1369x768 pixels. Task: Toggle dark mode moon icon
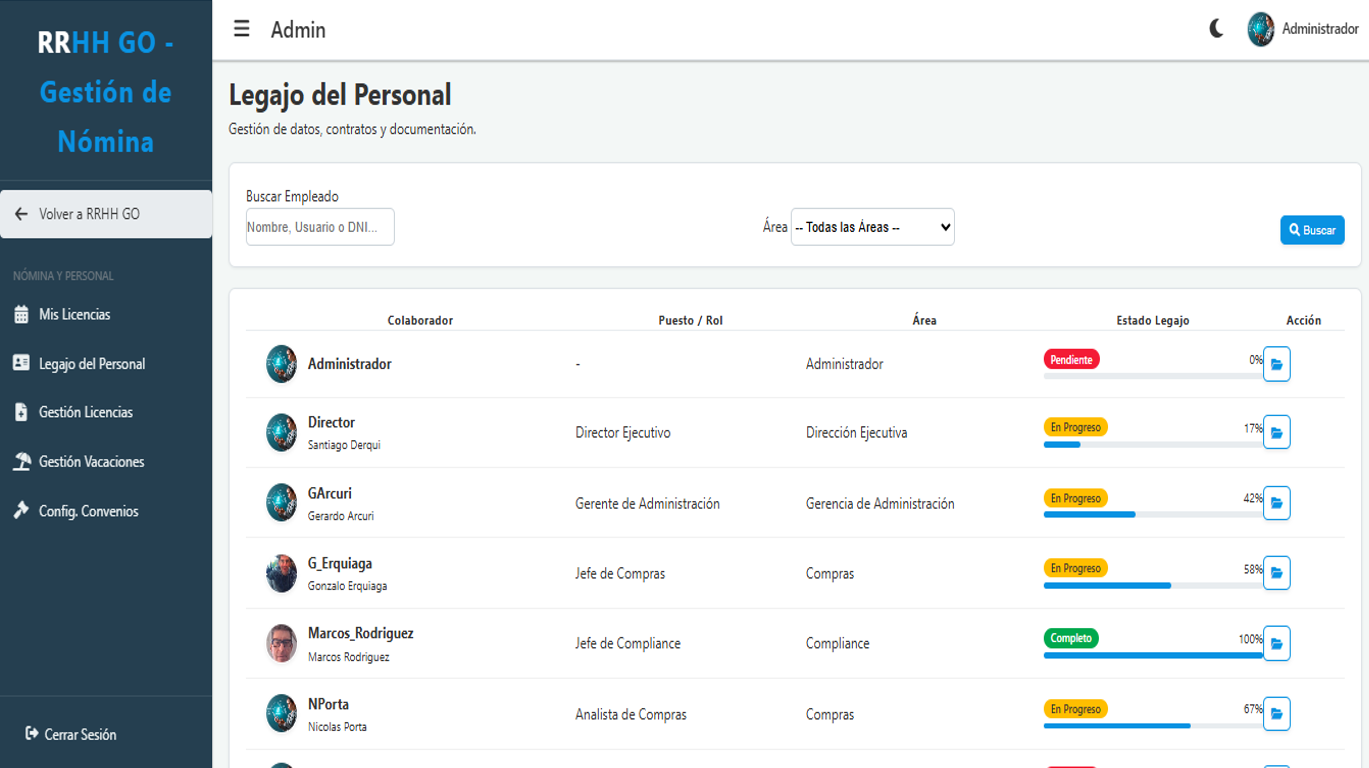pos(1216,29)
